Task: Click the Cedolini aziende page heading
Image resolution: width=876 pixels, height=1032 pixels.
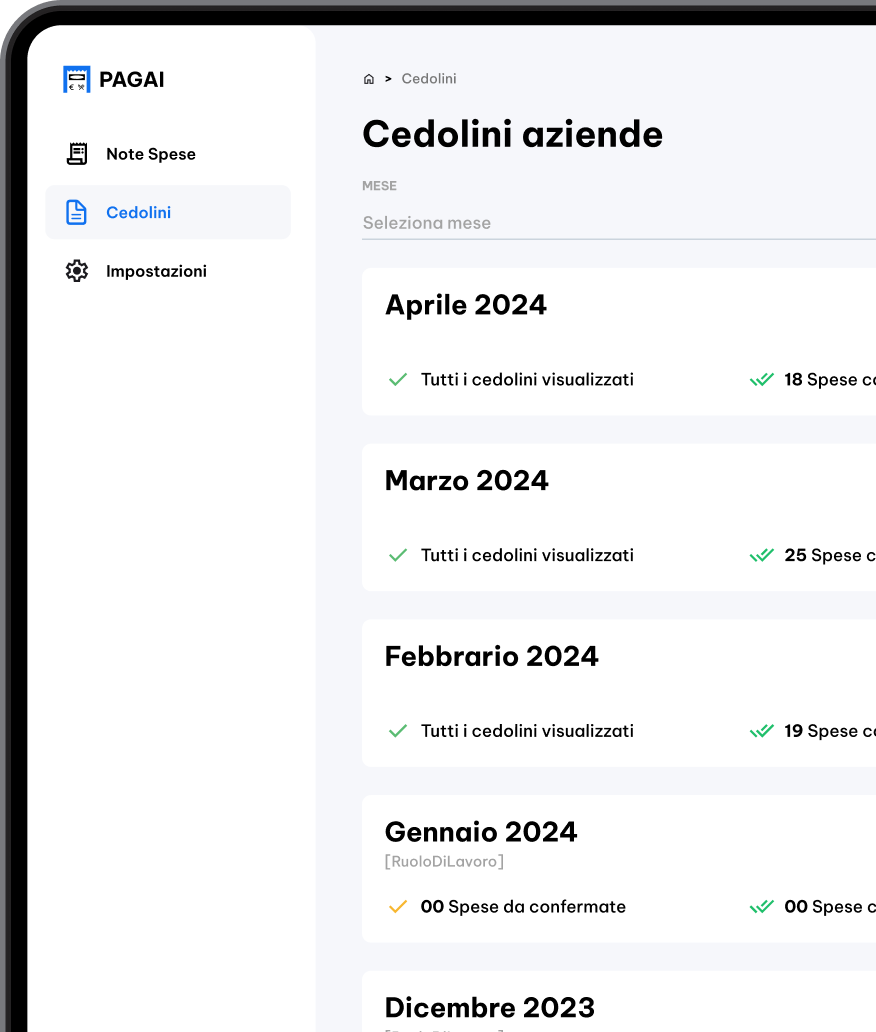Action: point(513,134)
